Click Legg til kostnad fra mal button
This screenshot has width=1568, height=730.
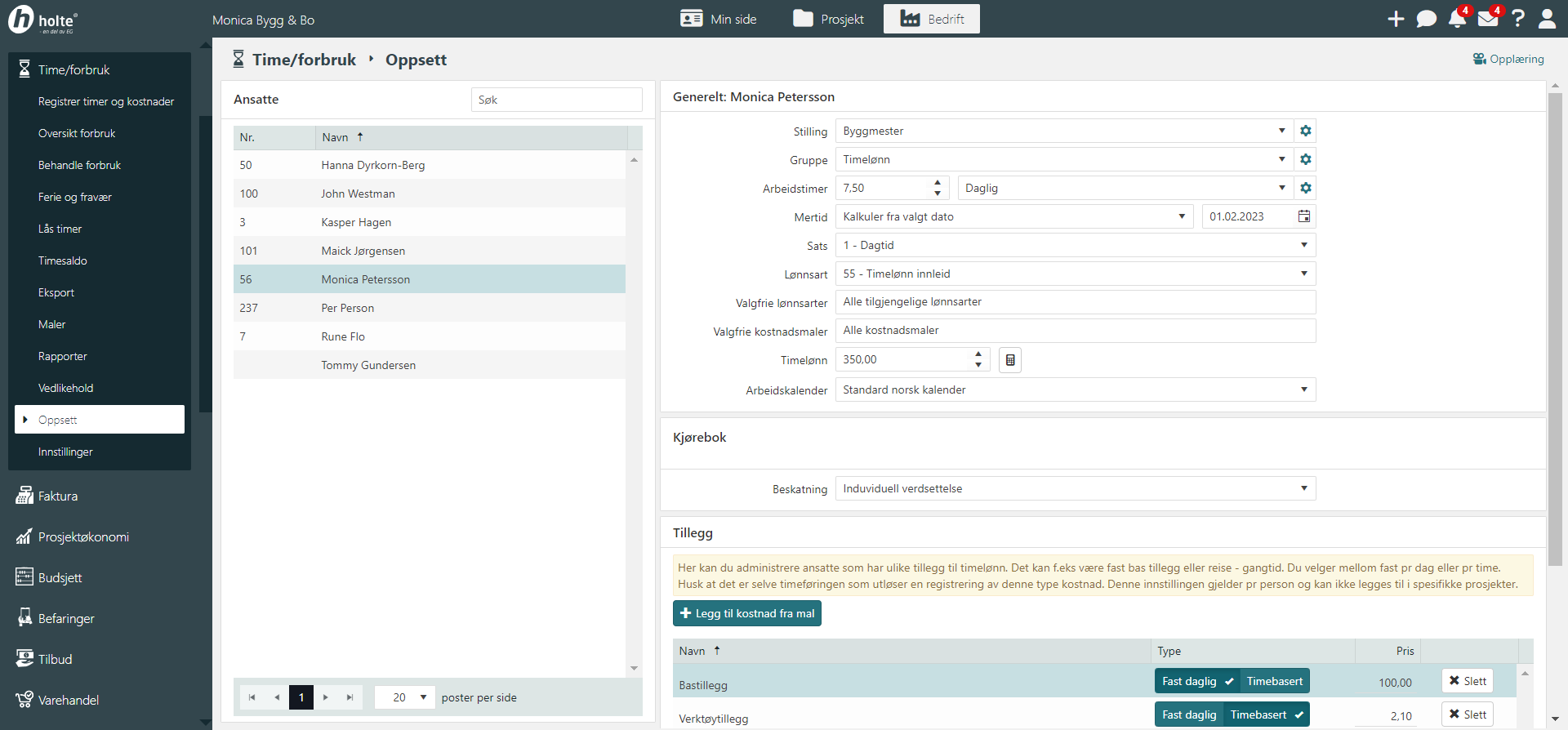click(746, 613)
